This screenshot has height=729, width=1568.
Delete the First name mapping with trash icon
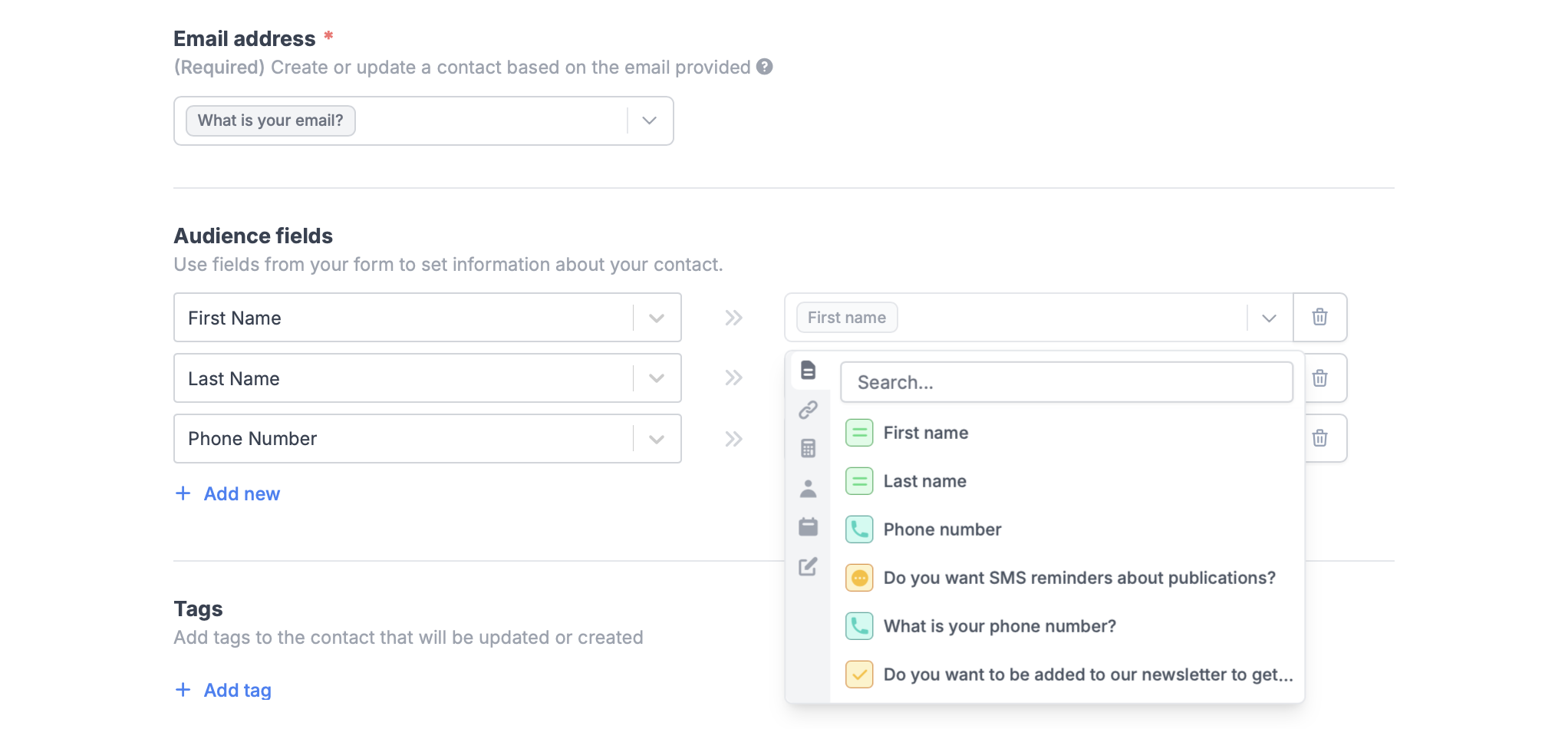point(1319,317)
